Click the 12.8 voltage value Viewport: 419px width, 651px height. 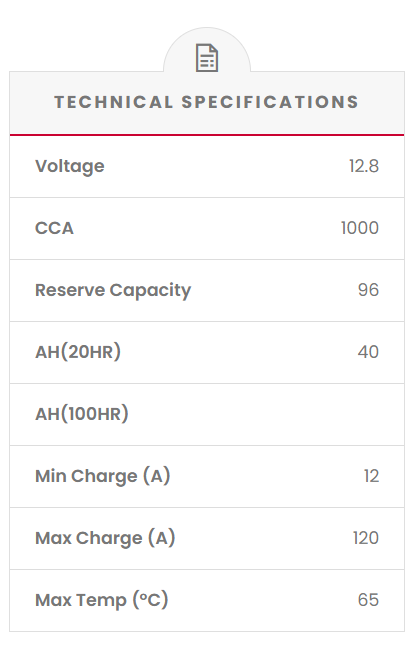click(x=364, y=166)
